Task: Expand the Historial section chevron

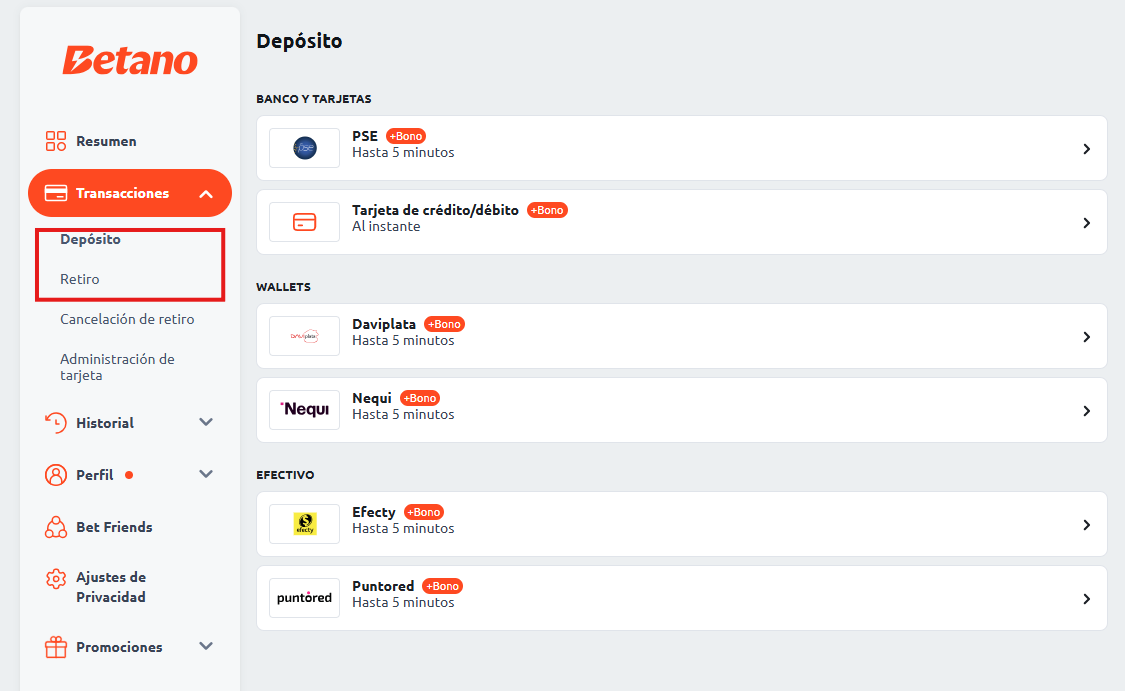Action: click(206, 422)
